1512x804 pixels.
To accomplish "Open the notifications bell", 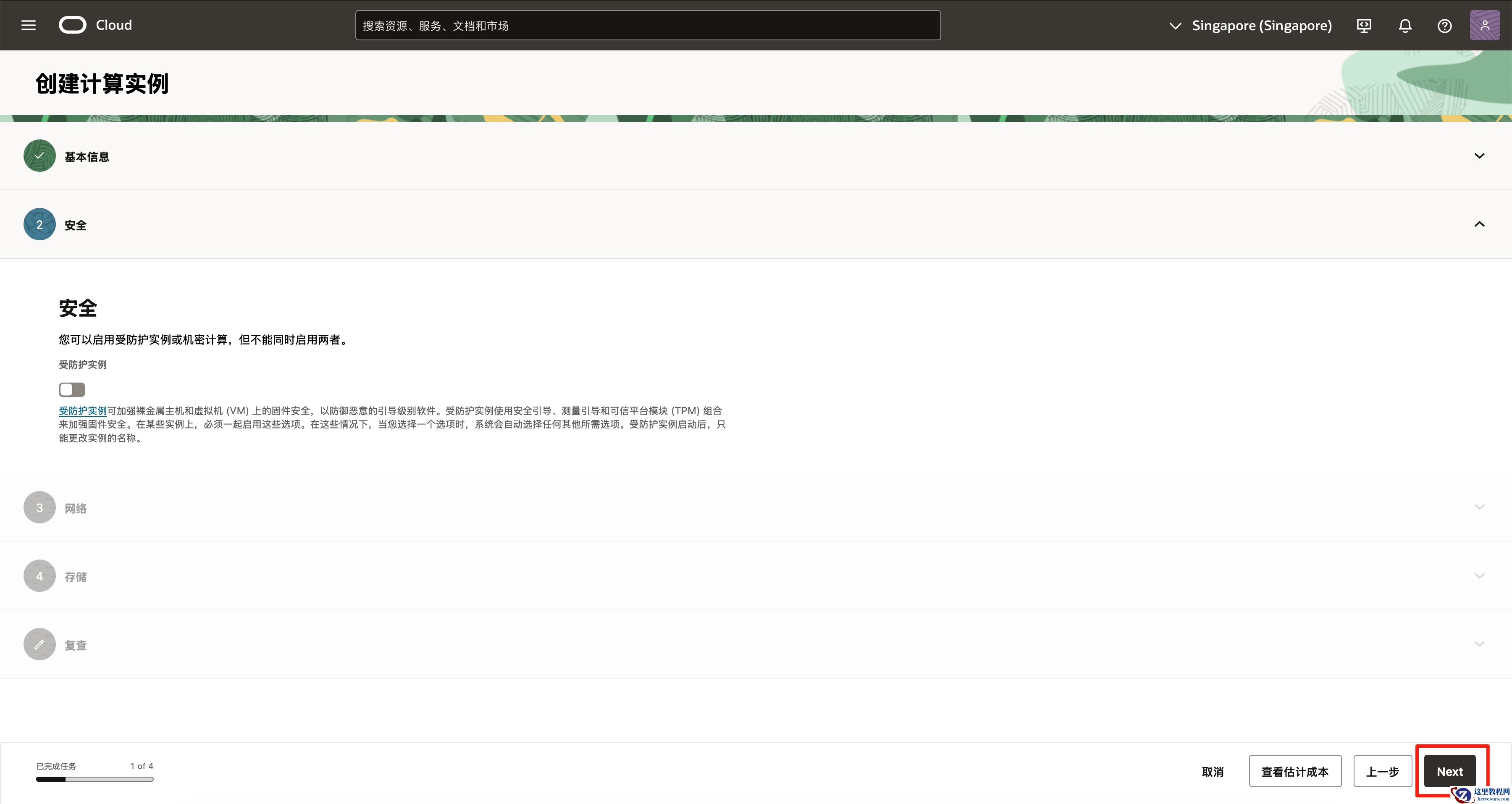I will (1404, 26).
